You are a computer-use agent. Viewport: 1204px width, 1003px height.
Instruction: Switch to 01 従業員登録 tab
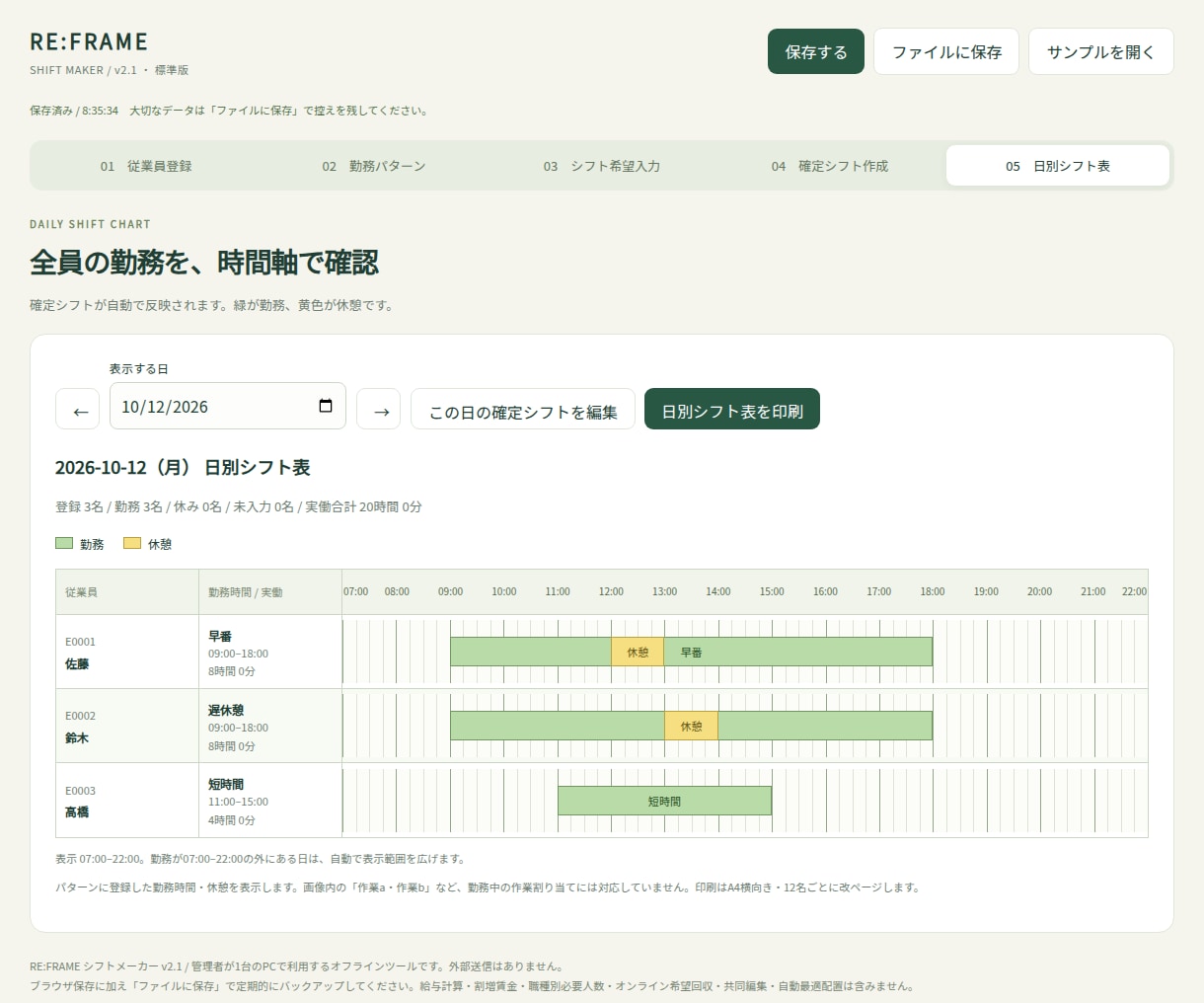tap(146, 166)
